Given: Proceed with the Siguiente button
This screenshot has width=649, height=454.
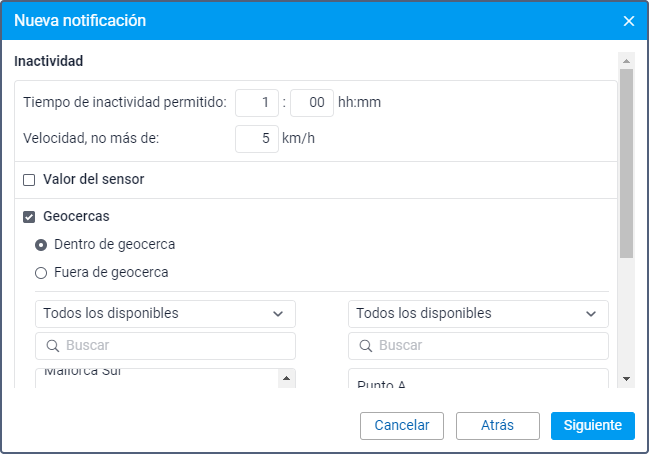Looking at the screenshot, I should click(592, 425).
